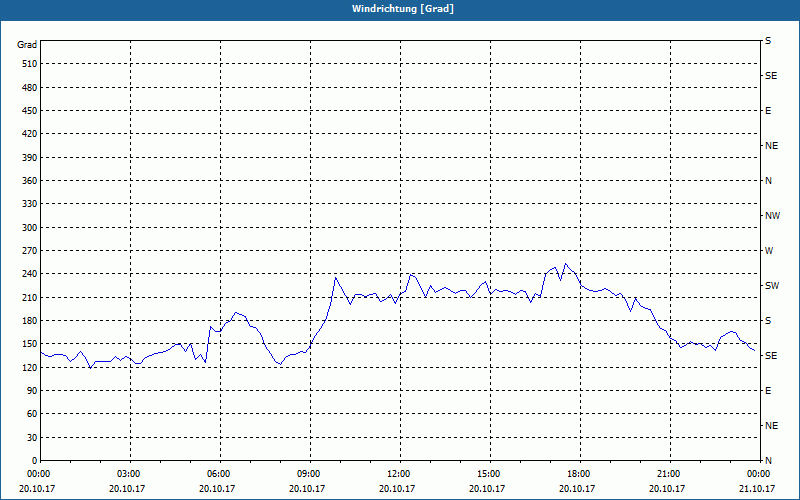Click the y-axis value 150
The width and height of the screenshot is (800, 500).
click(30, 344)
